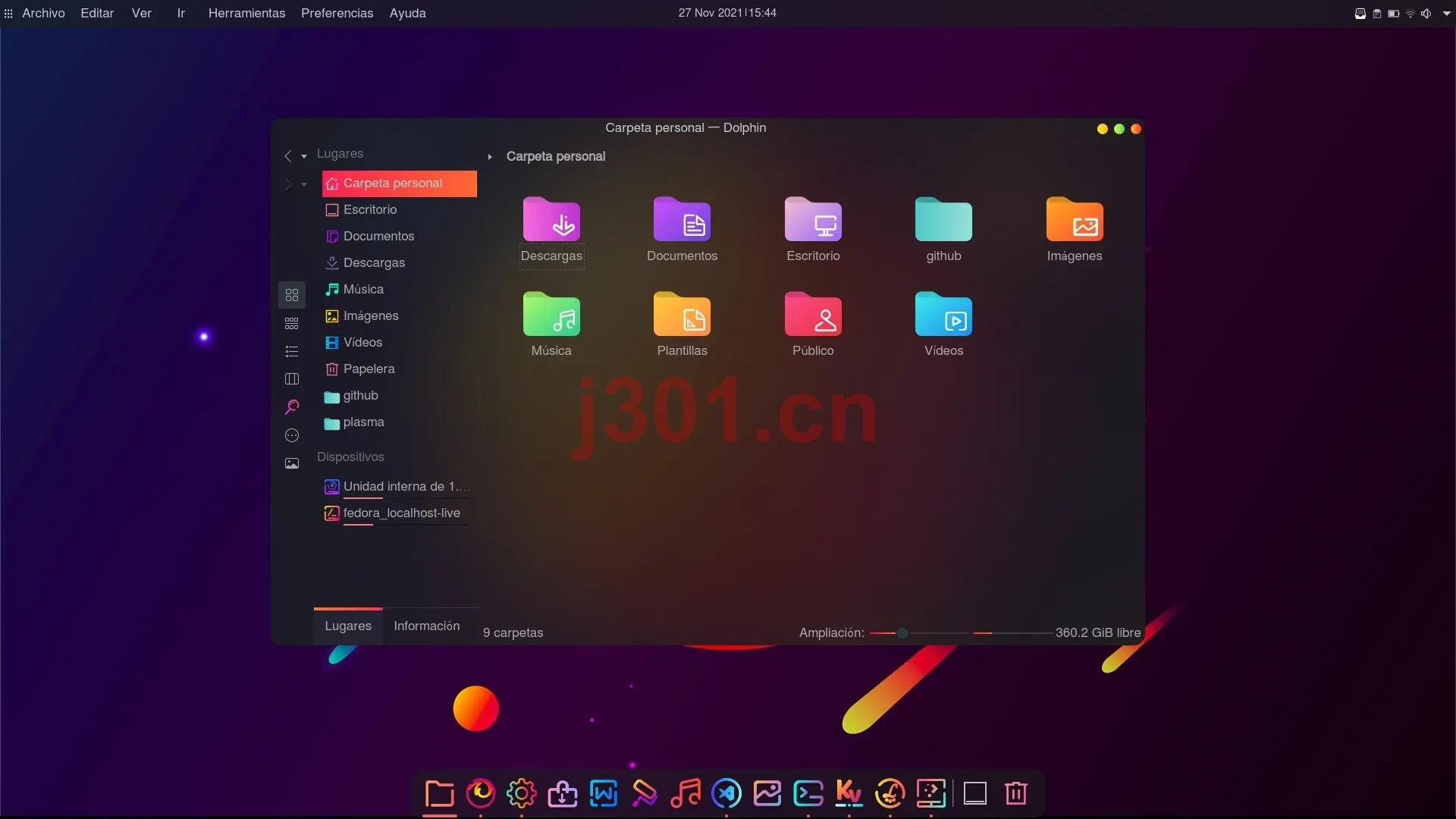Open Papelera in the places panel
The height and width of the screenshot is (819, 1456).
400,369
